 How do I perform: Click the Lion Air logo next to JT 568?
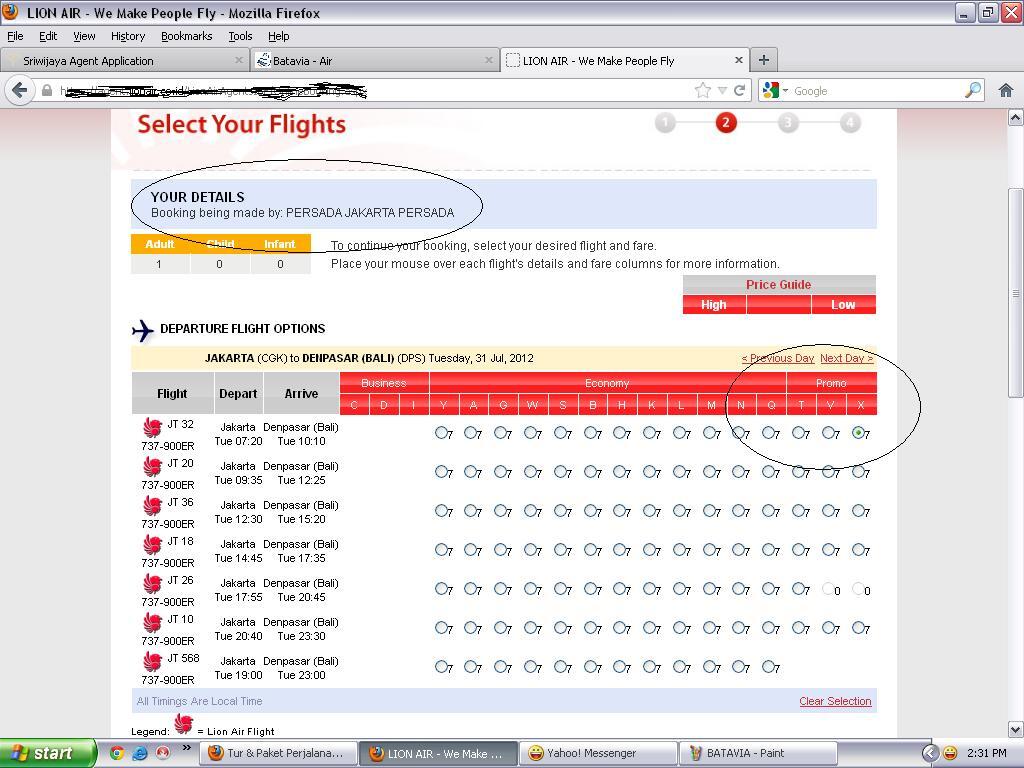coord(153,661)
